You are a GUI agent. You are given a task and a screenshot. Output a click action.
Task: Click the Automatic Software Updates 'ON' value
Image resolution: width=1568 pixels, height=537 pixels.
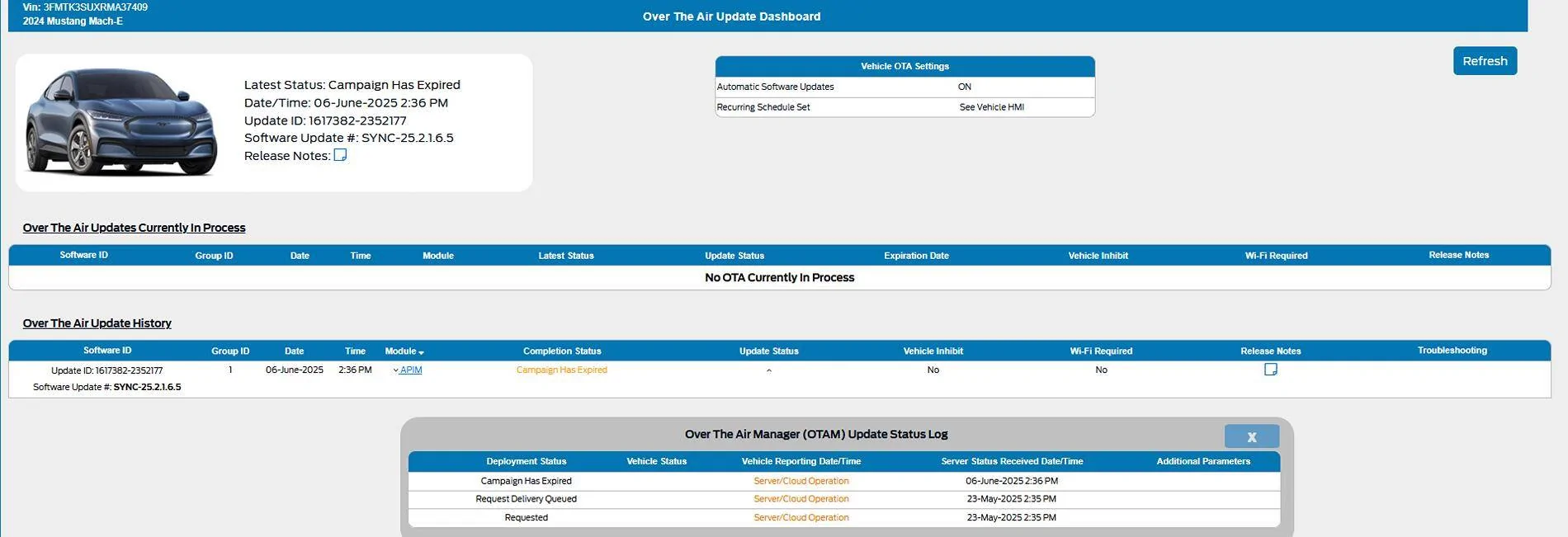[964, 87]
